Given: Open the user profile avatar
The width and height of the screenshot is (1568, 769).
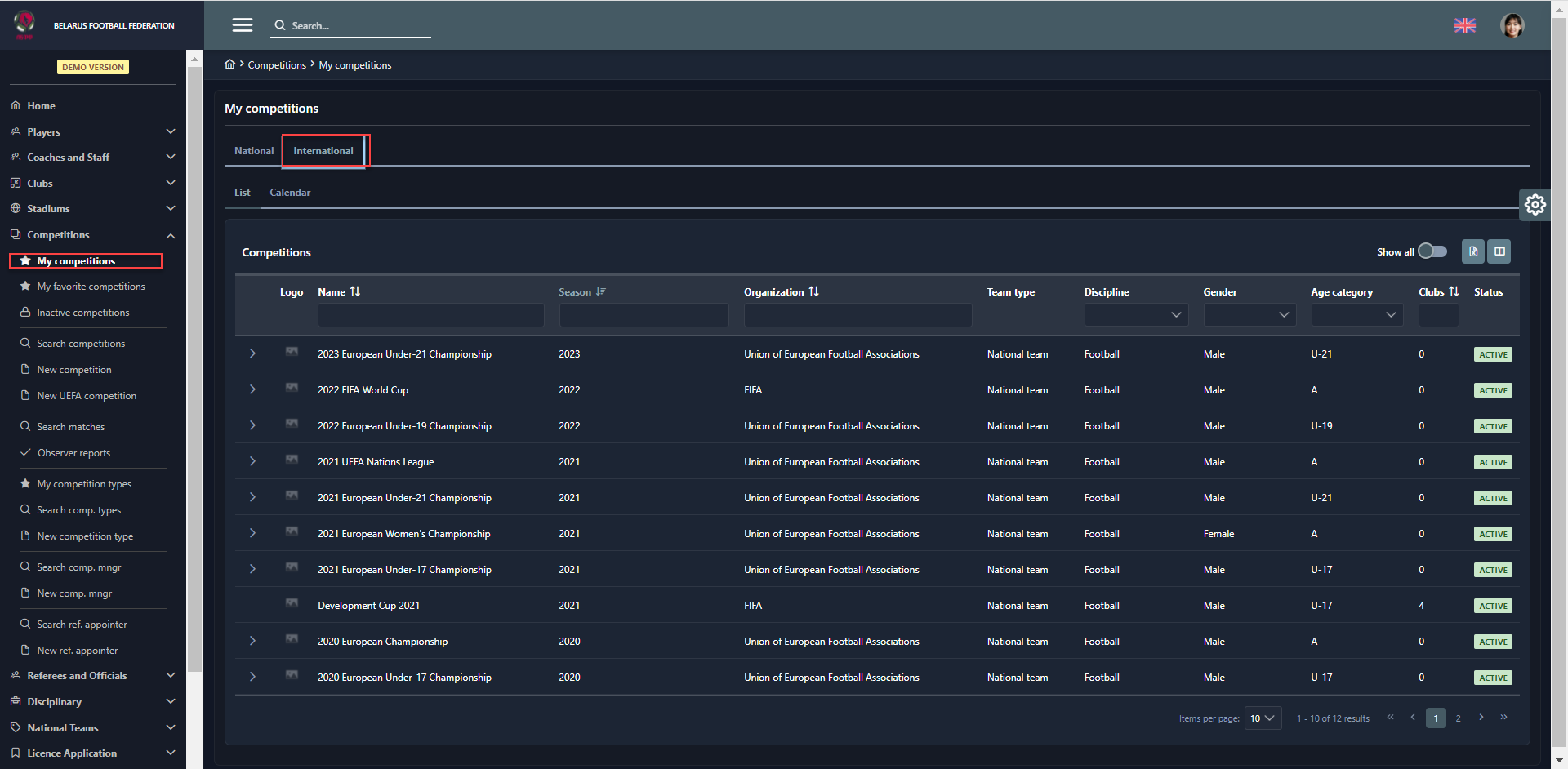Looking at the screenshot, I should [x=1512, y=25].
